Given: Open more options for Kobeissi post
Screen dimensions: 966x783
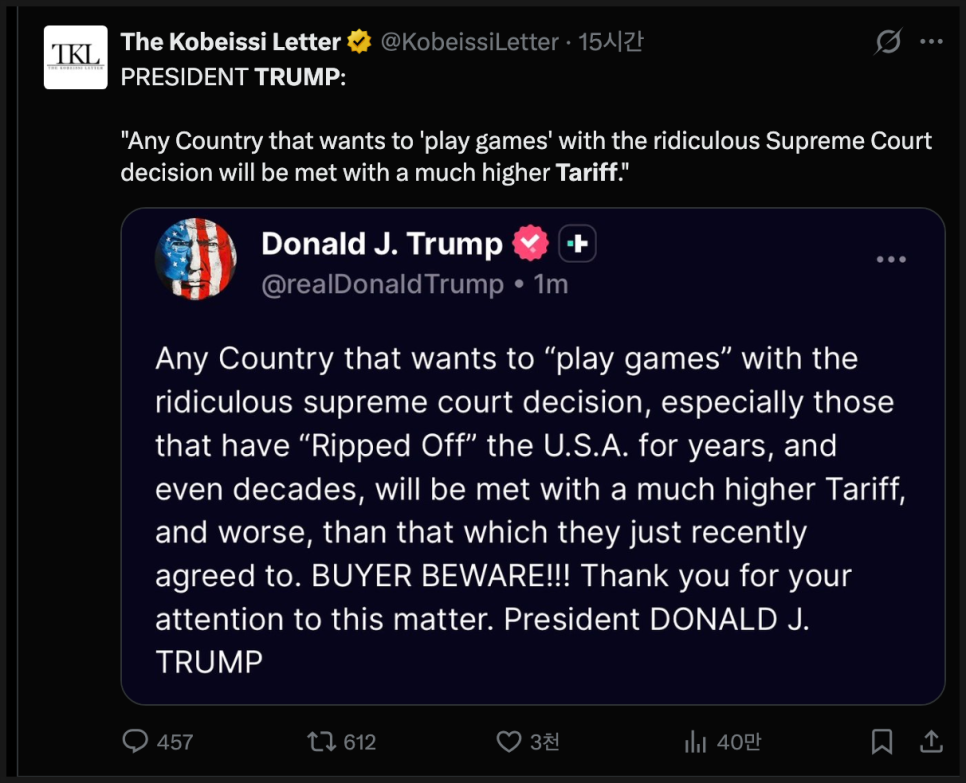Looking at the screenshot, I should coord(931,42).
